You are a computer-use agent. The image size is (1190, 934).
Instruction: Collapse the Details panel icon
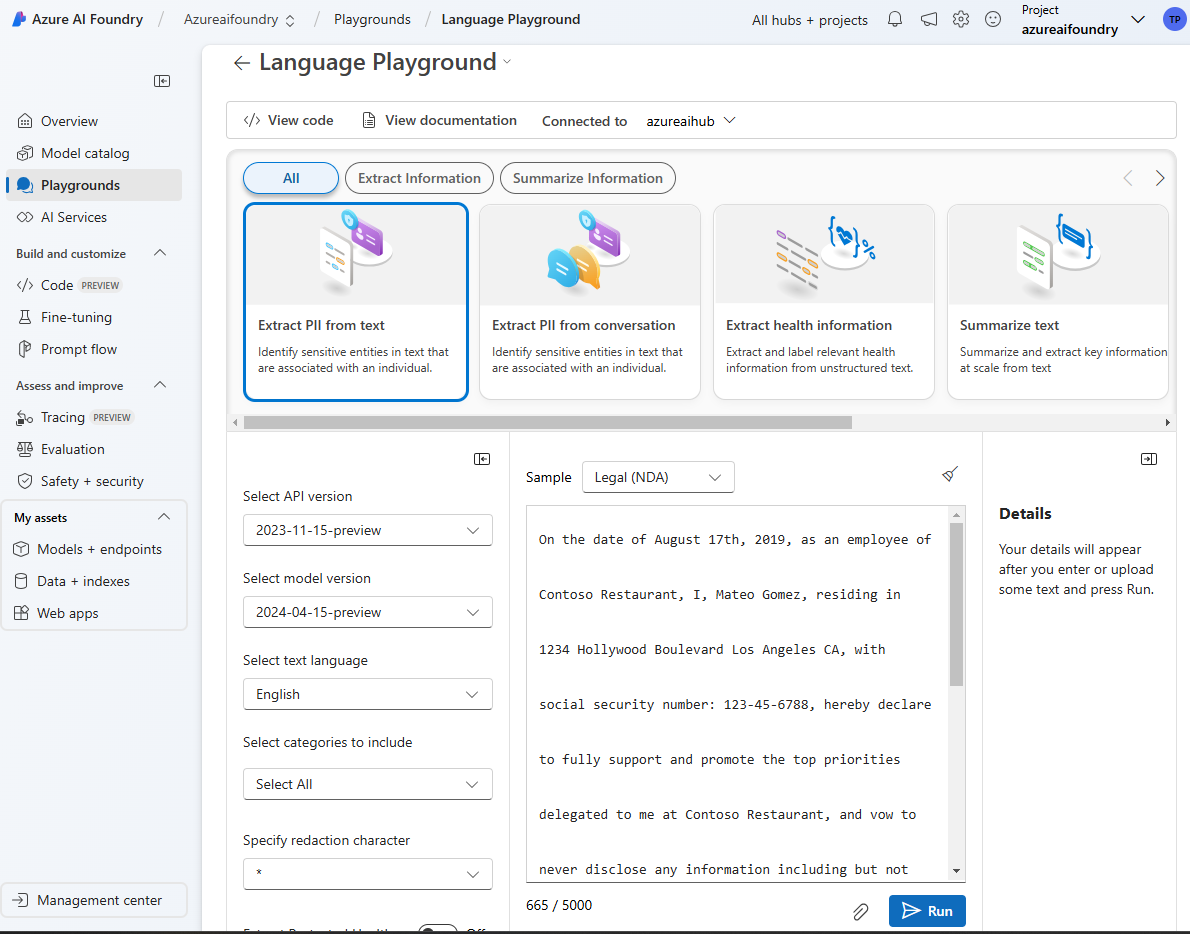point(1149,459)
